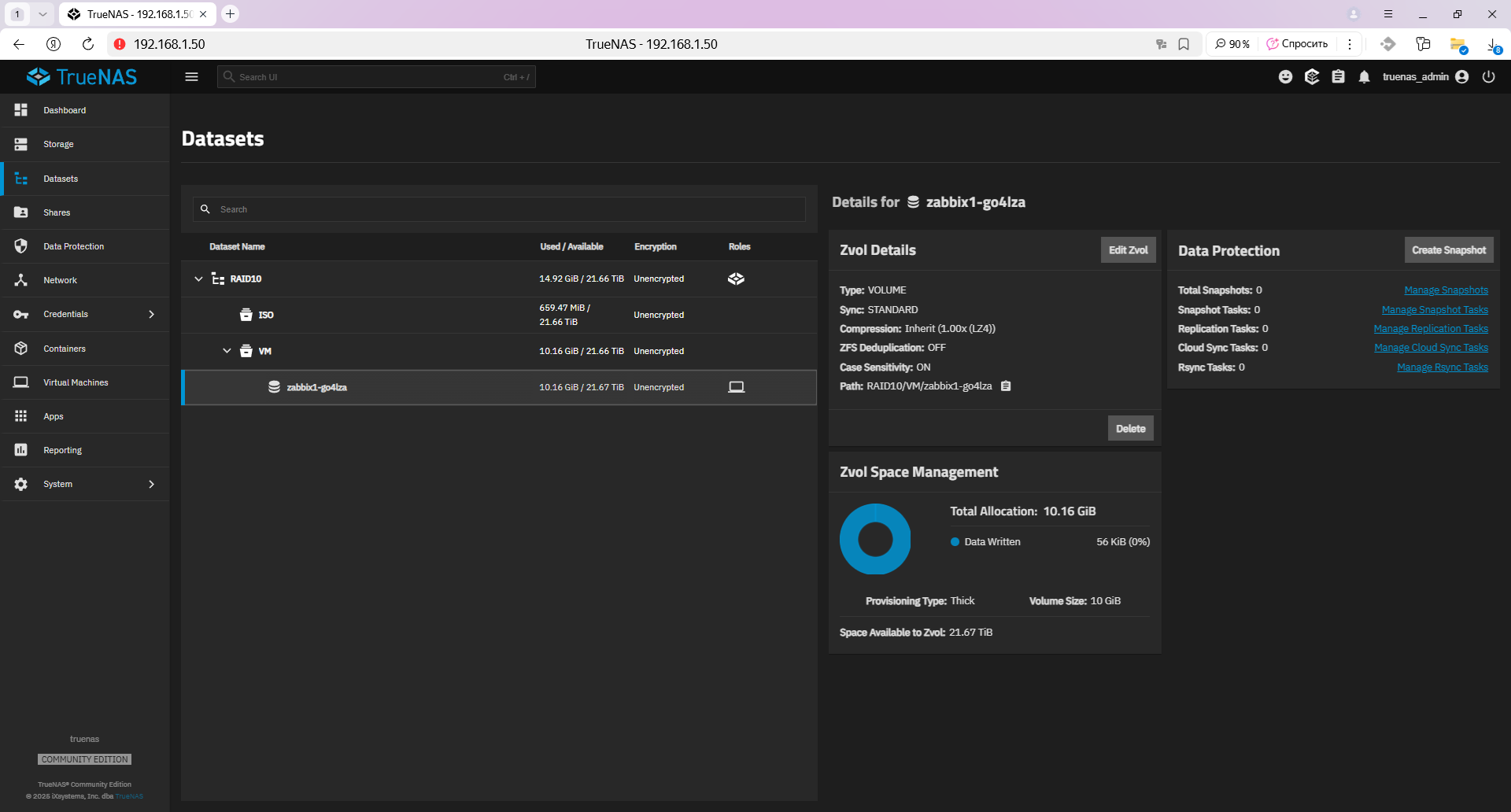
Task: Click the TrueNAS link in footer
Action: 129,796
